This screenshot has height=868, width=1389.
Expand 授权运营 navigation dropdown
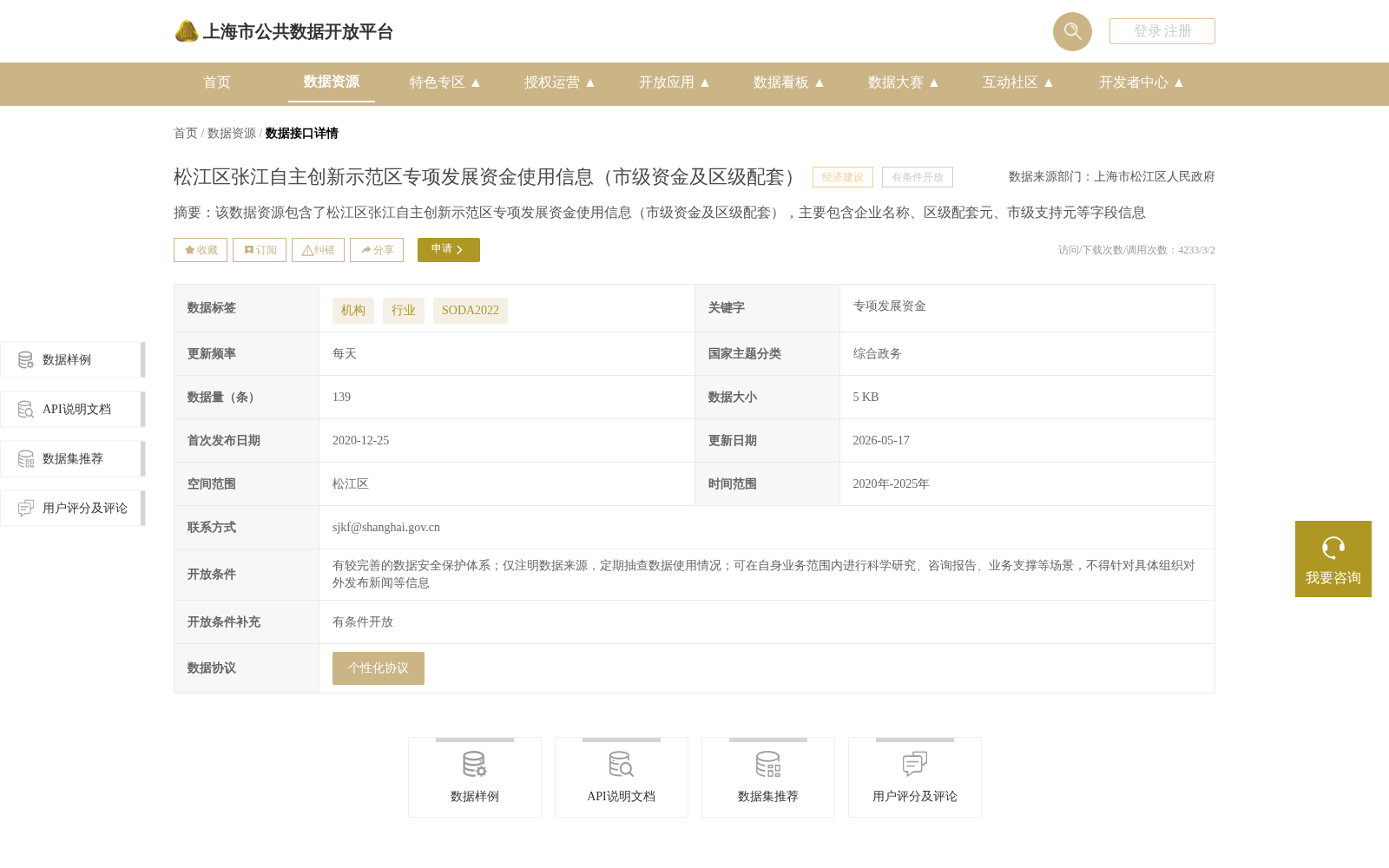[560, 82]
